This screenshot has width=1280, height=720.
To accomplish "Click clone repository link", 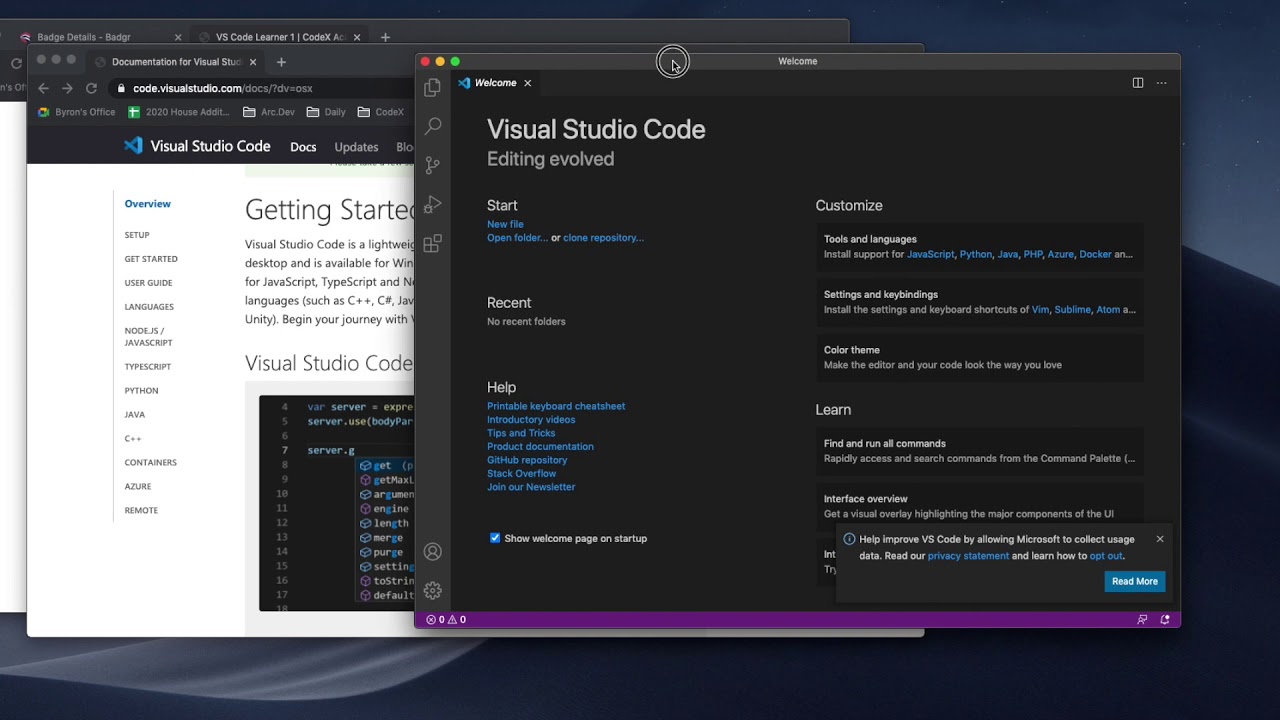I will [603, 238].
